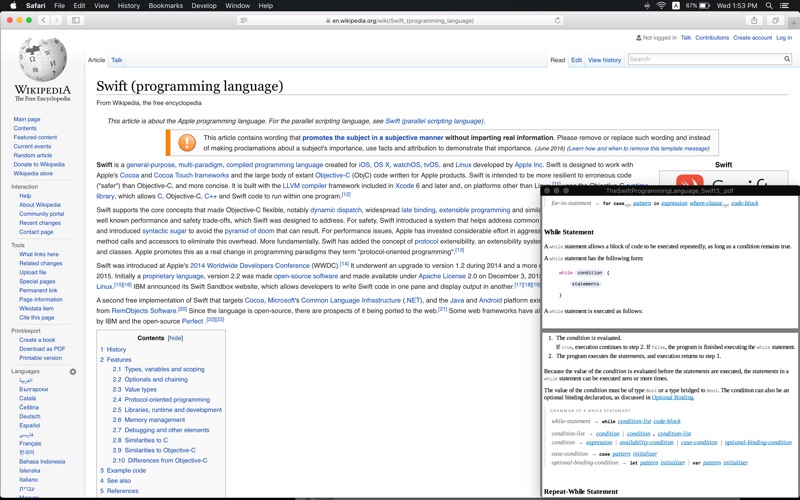Open Spotlight search in menu bar
This screenshot has width=800, height=500.
(x=768, y=6)
